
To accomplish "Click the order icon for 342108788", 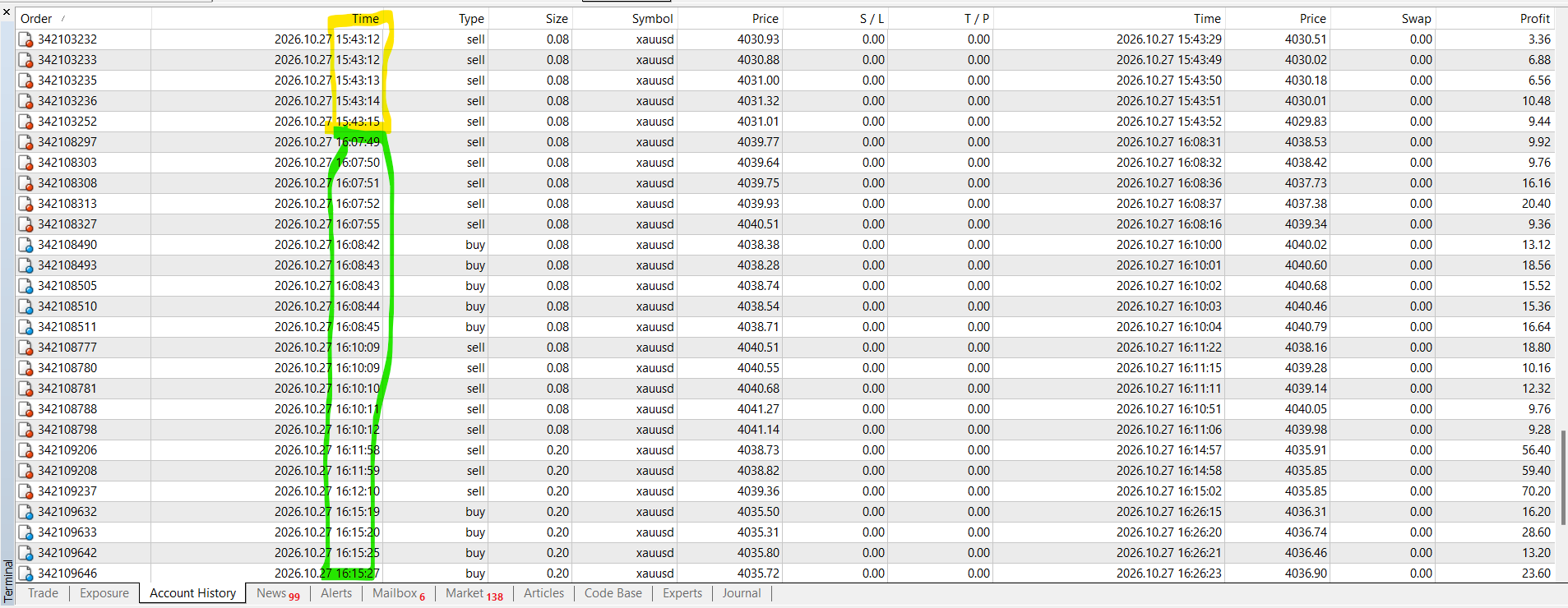I will click(25, 409).
